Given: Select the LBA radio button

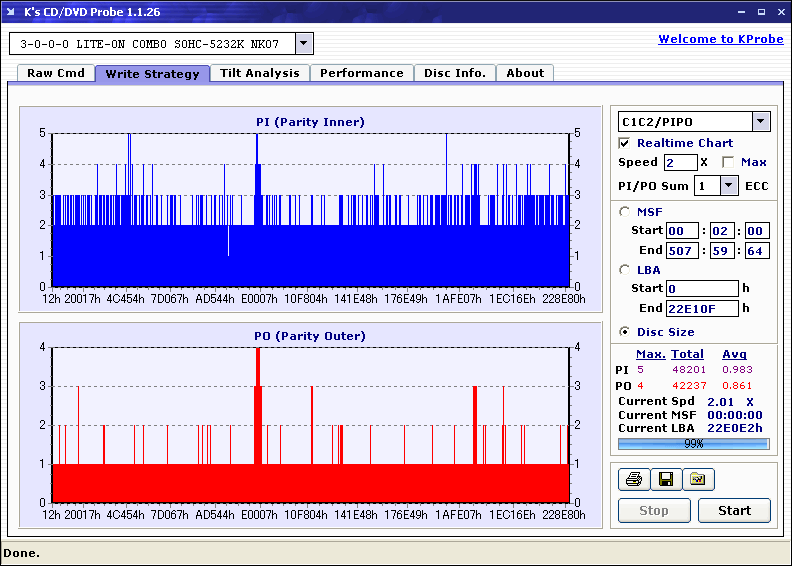Looking at the screenshot, I should click(625, 269).
